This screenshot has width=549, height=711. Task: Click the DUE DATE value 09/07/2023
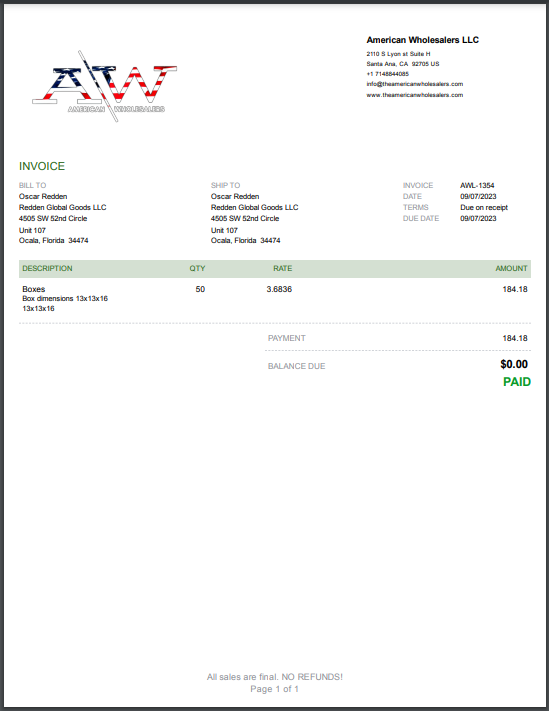point(478,218)
